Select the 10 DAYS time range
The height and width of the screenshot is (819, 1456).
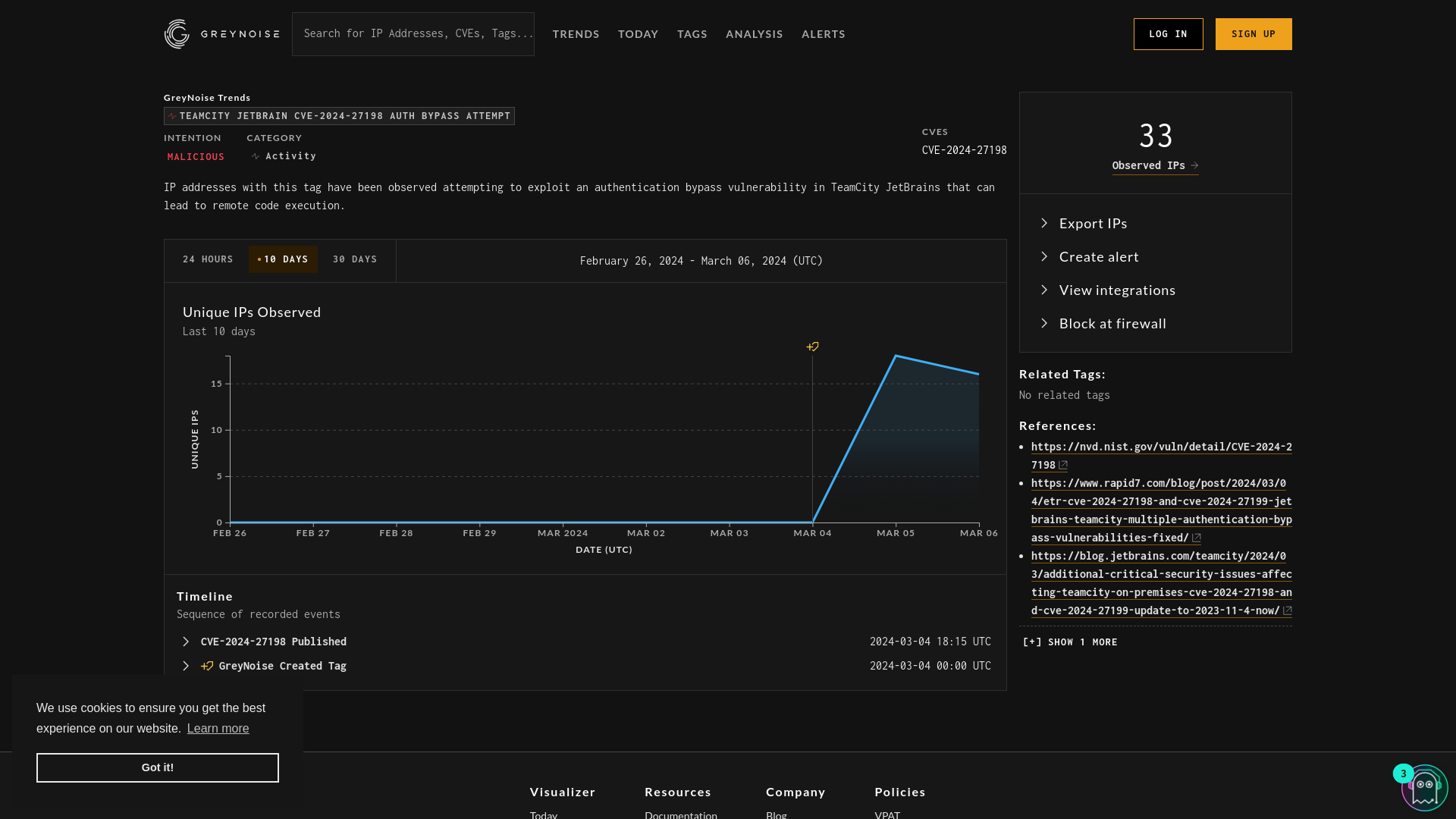283,259
